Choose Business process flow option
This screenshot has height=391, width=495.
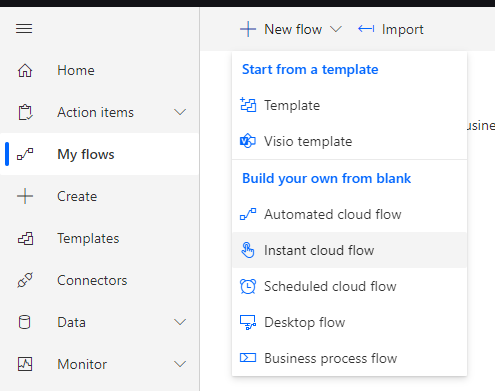[349, 358]
